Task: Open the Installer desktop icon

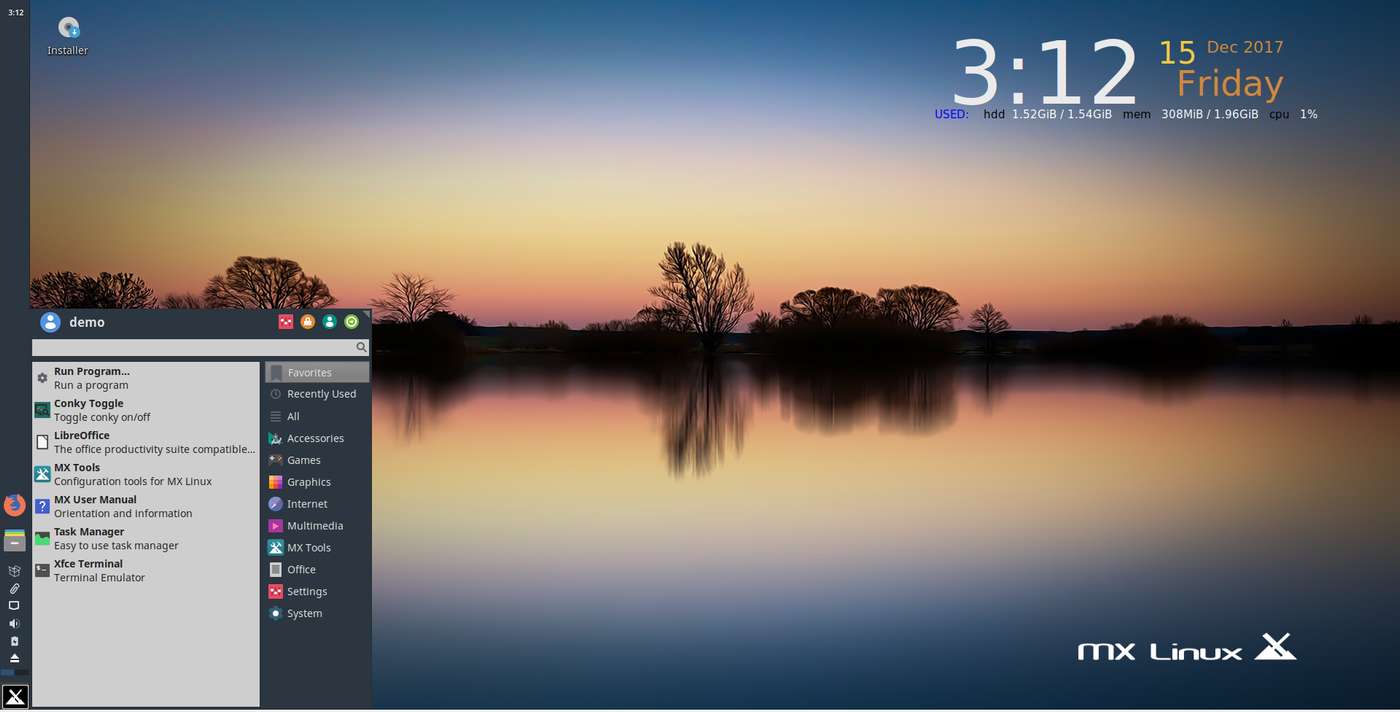Action: [x=68, y=35]
